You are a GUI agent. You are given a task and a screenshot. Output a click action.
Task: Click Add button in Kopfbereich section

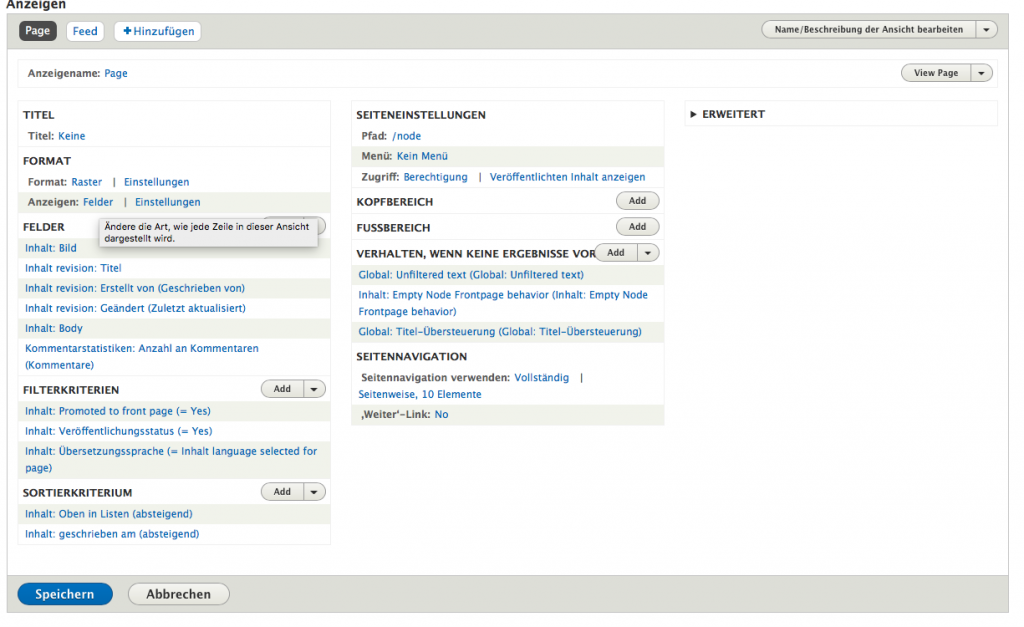tap(637, 201)
